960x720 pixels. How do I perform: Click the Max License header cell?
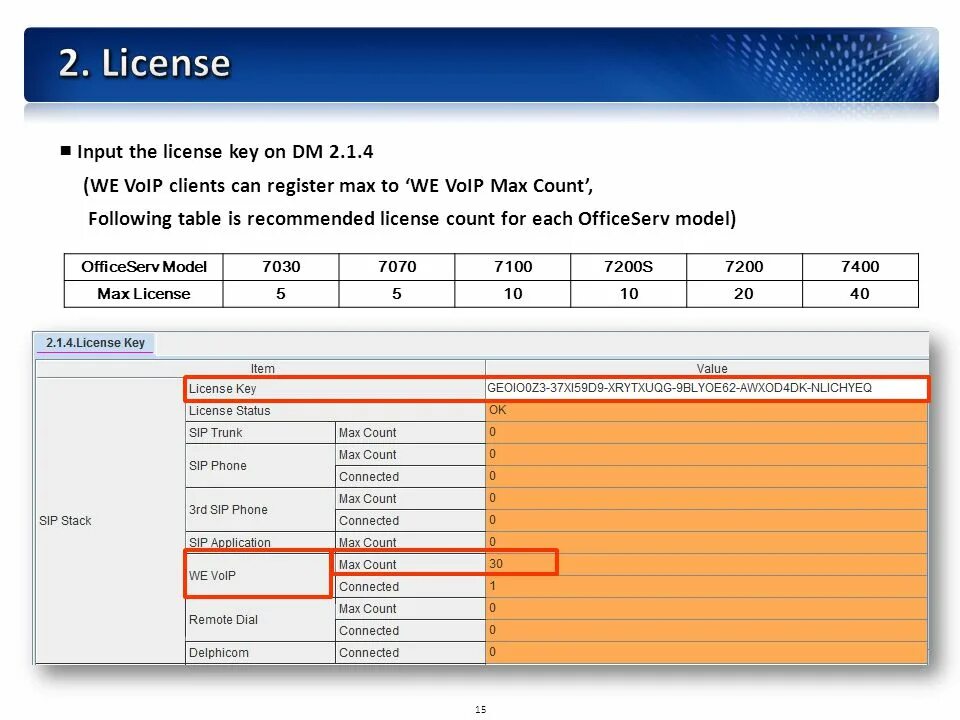tap(144, 294)
